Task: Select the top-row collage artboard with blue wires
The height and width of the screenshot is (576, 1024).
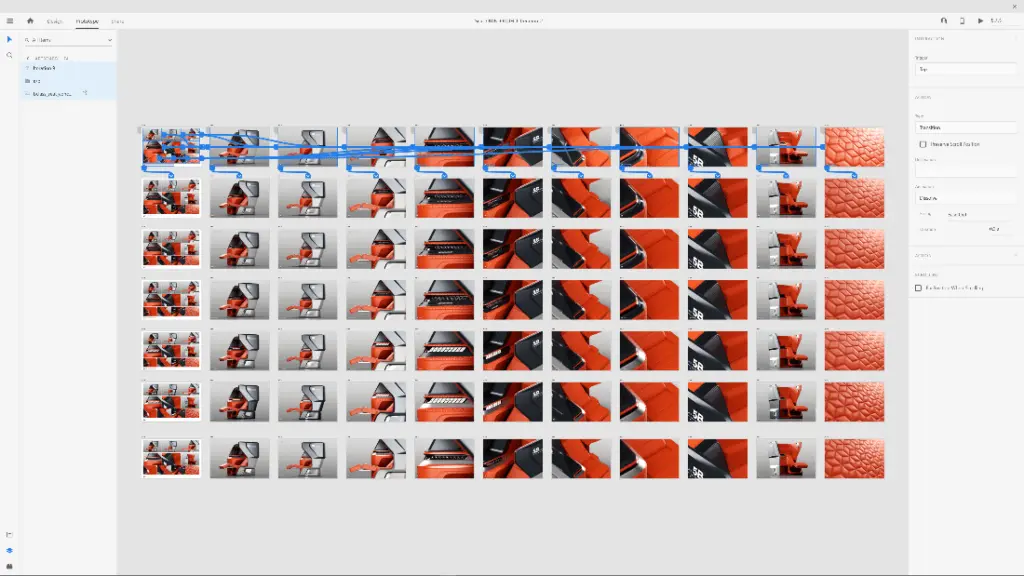Action: point(171,146)
